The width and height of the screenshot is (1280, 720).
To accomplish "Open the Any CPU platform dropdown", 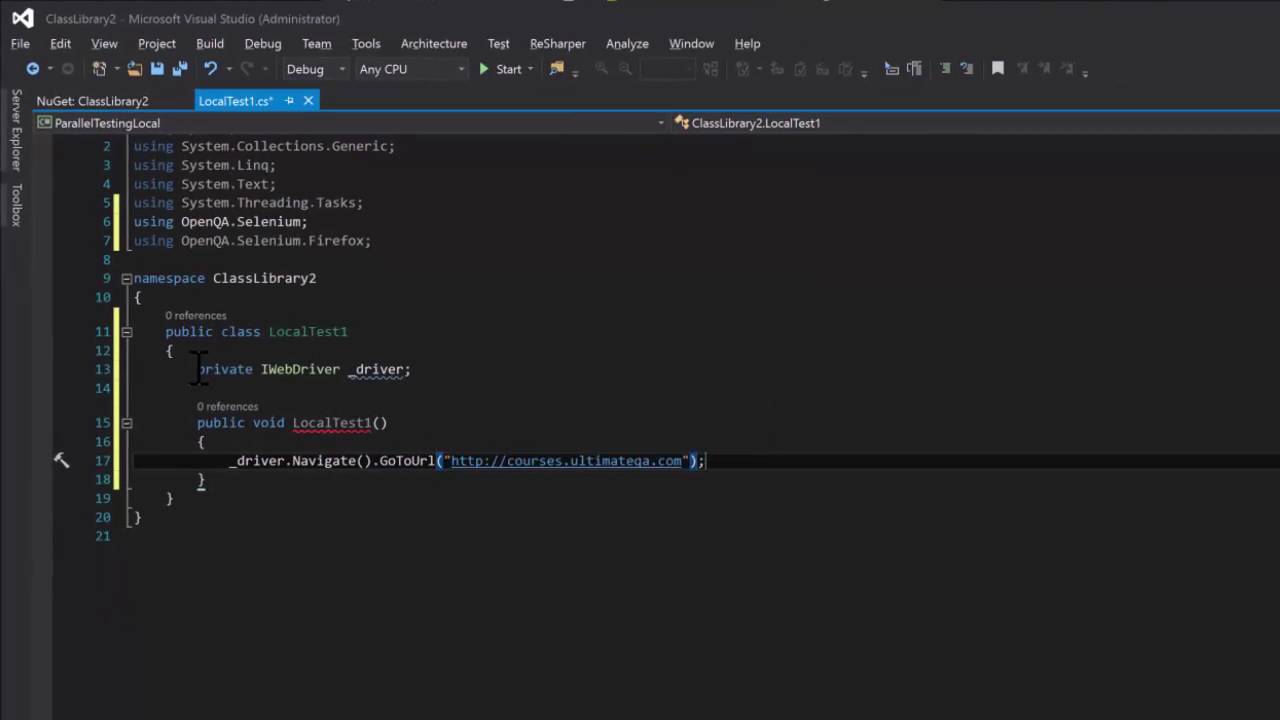I will tap(411, 69).
